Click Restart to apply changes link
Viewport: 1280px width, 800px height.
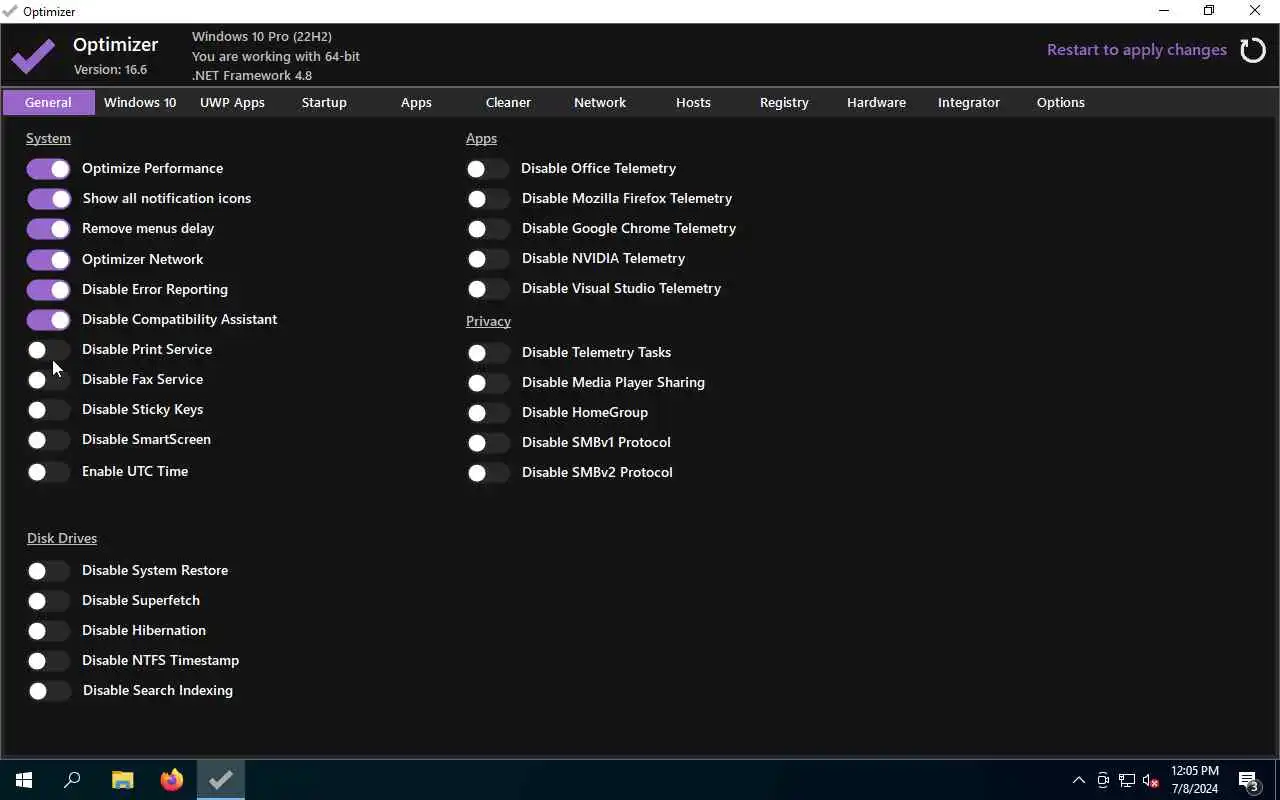click(1137, 50)
